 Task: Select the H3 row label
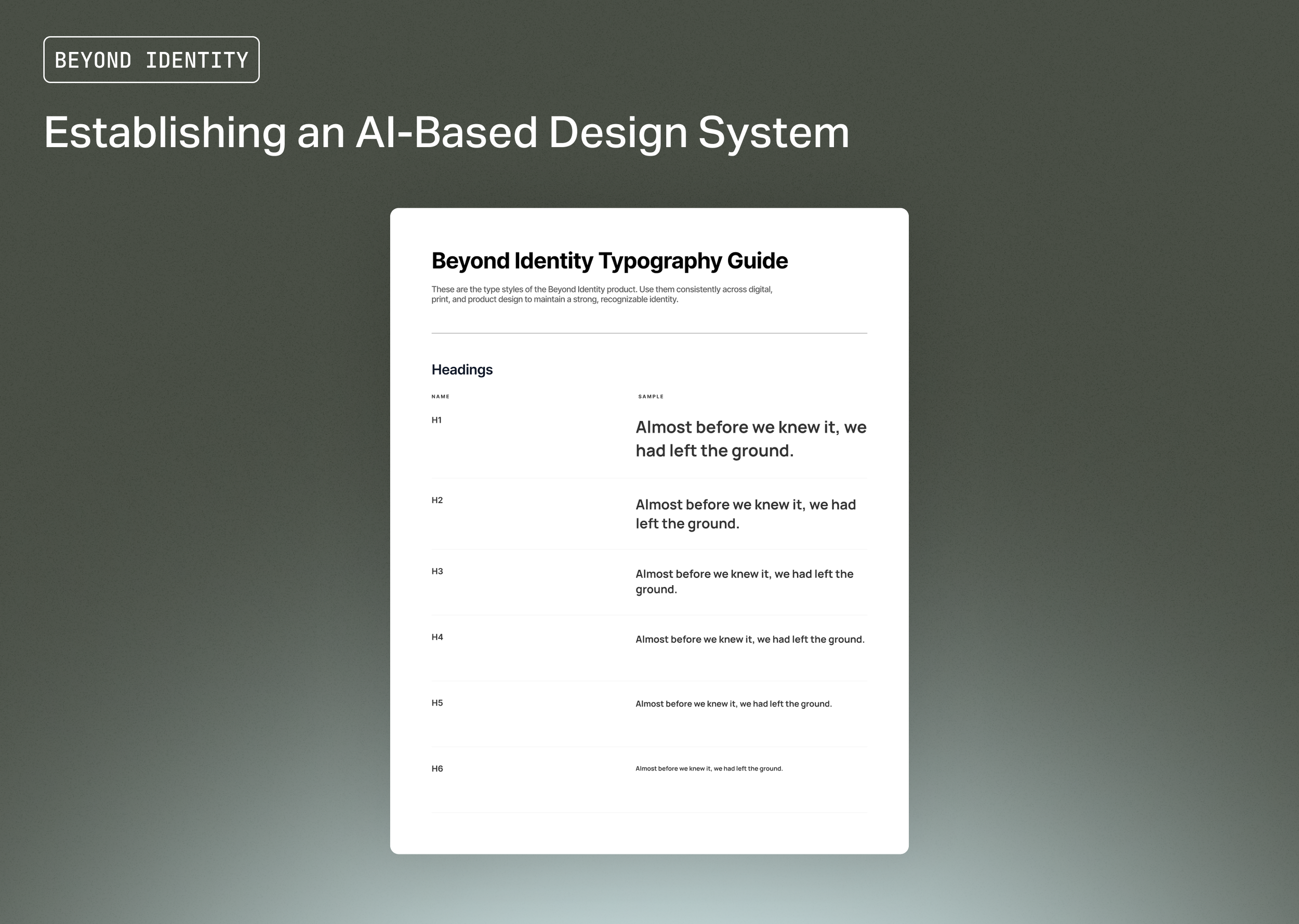click(x=437, y=571)
